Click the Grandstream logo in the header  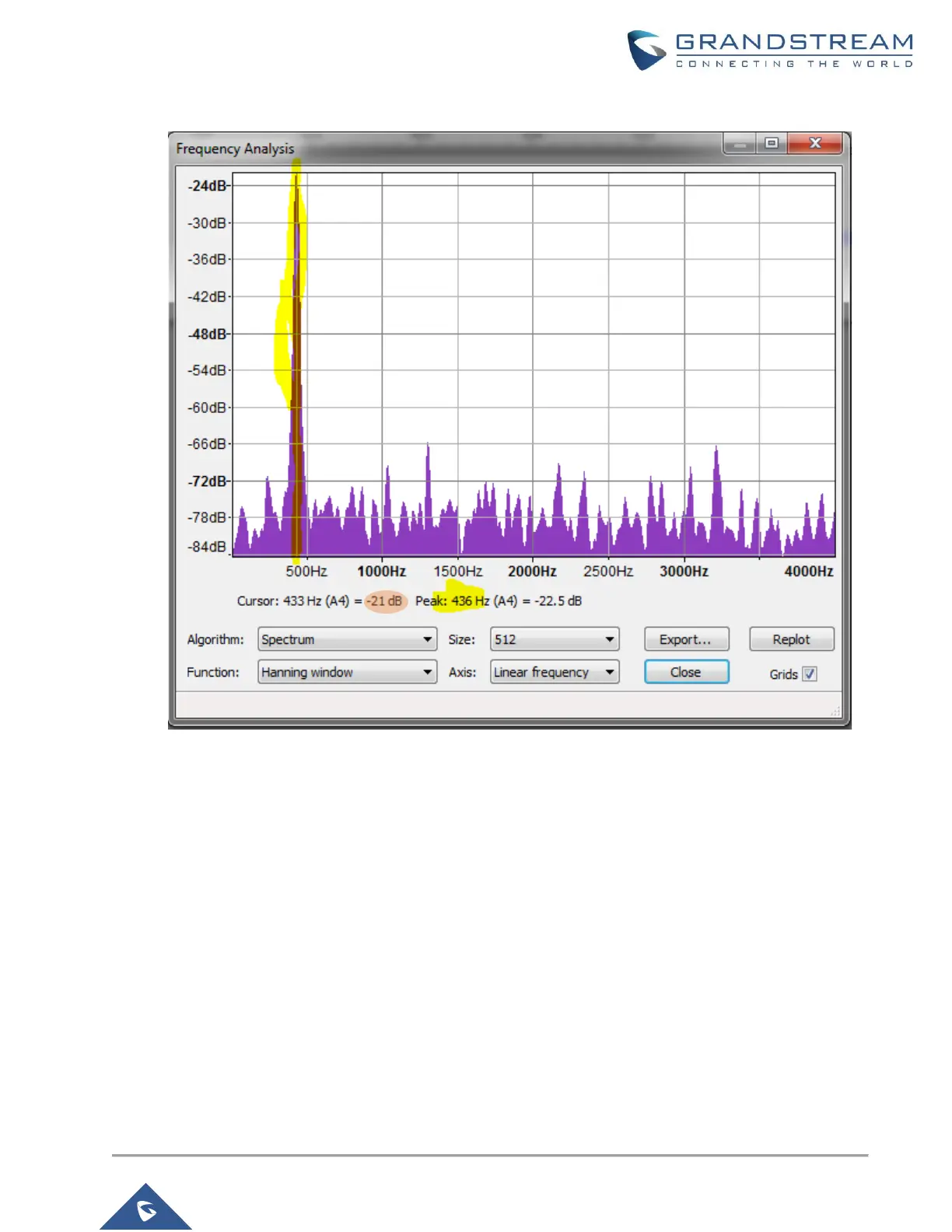pyautogui.click(x=770, y=51)
